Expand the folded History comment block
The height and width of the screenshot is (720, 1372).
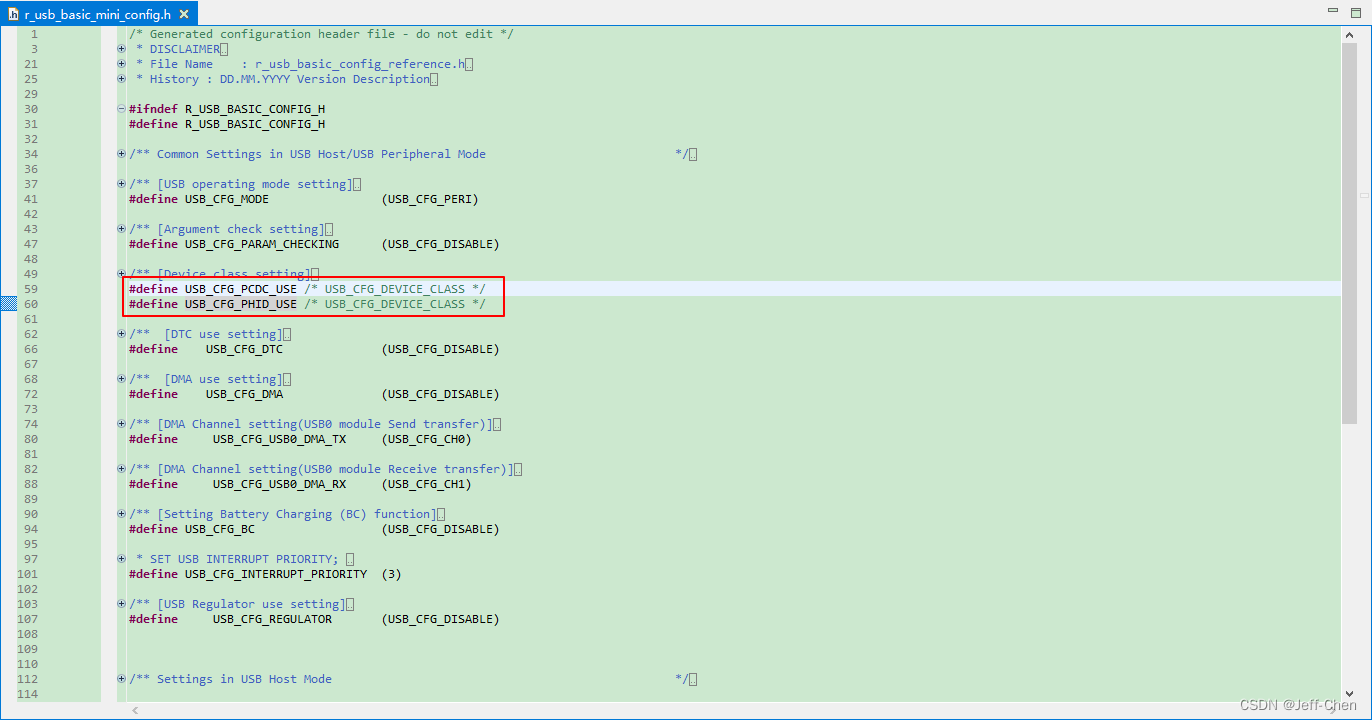[x=121, y=79]
